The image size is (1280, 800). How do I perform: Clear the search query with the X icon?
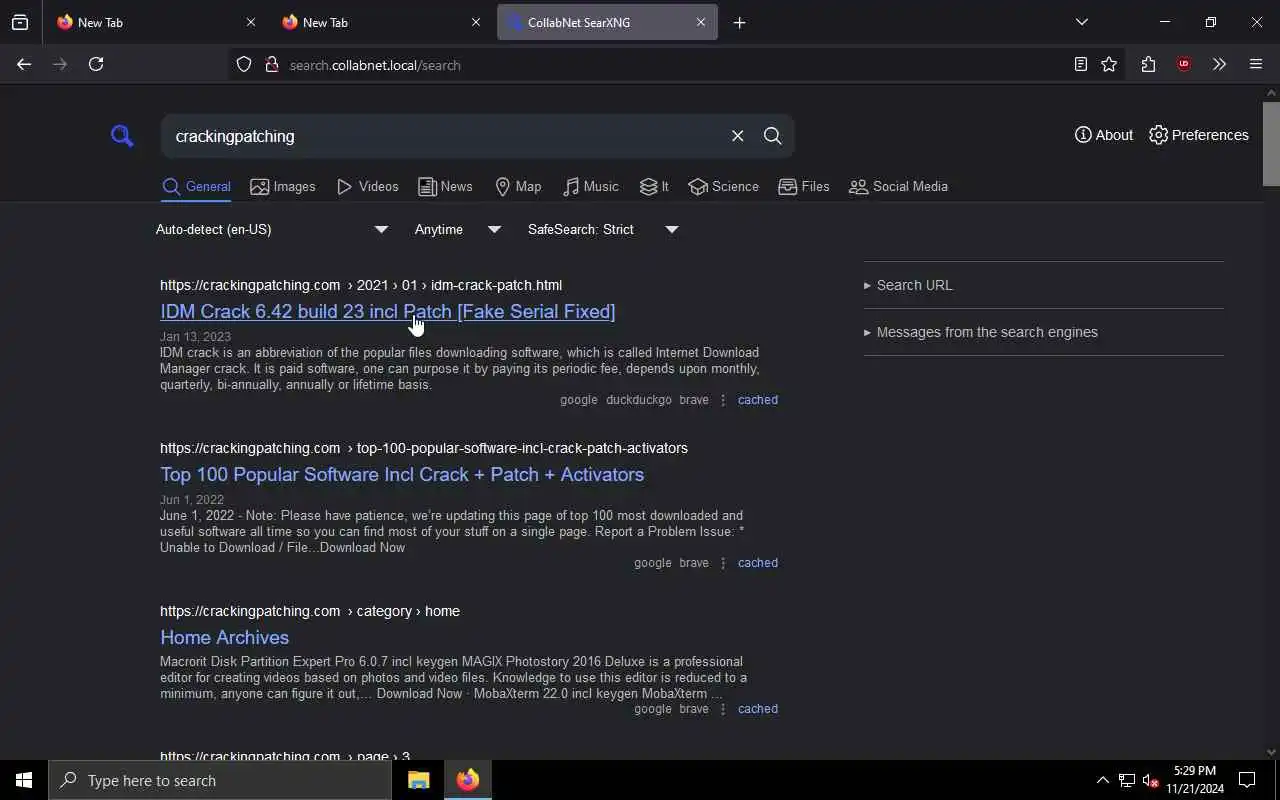[x=738, y=136]
